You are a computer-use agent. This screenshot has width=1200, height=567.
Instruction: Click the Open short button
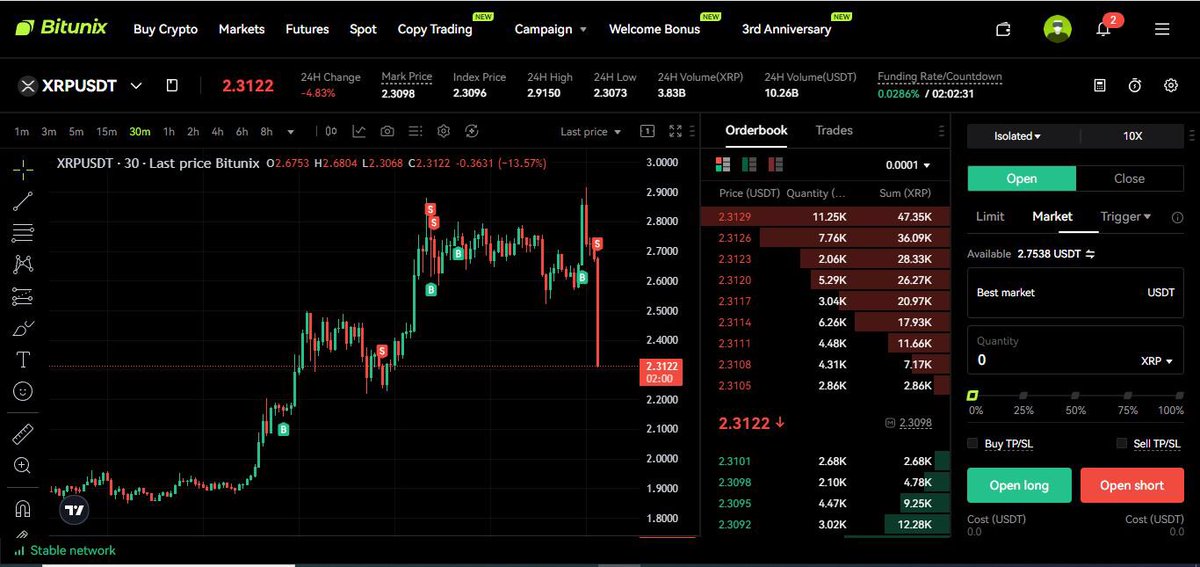tap(1132, 485)
